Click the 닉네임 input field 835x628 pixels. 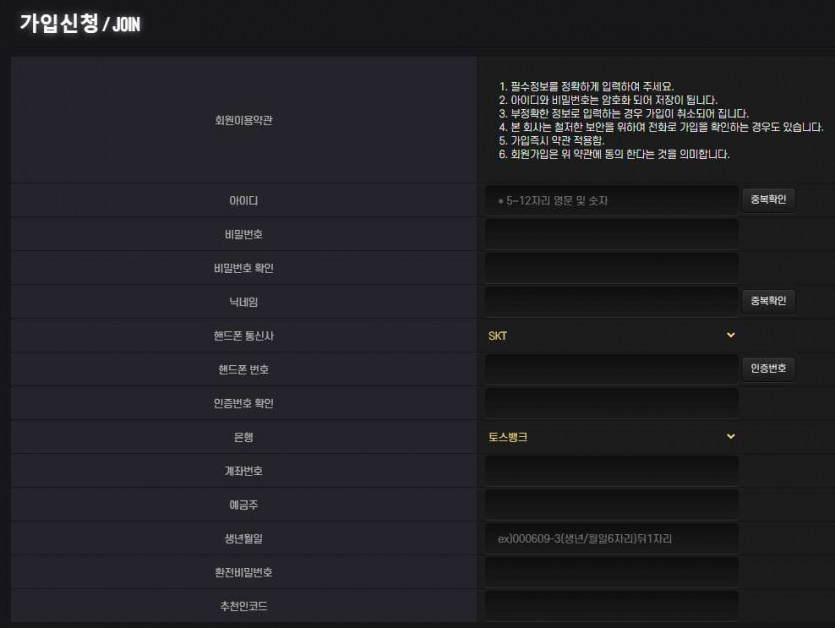[611, 302]
